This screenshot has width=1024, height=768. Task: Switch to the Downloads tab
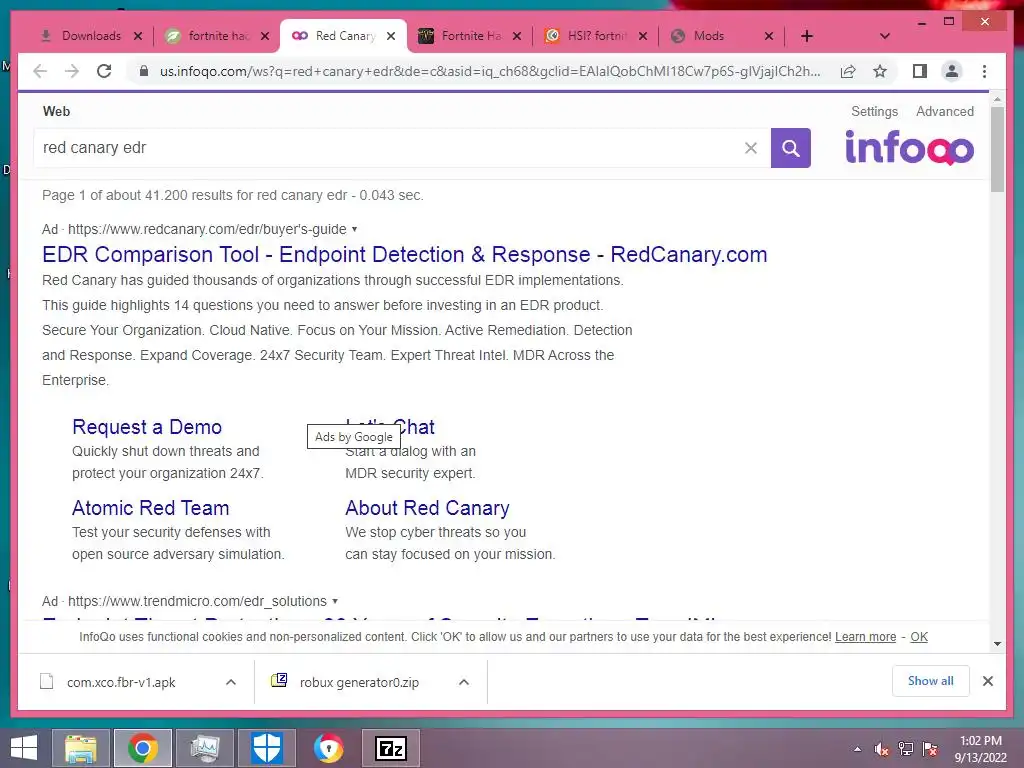pos(90,36)
